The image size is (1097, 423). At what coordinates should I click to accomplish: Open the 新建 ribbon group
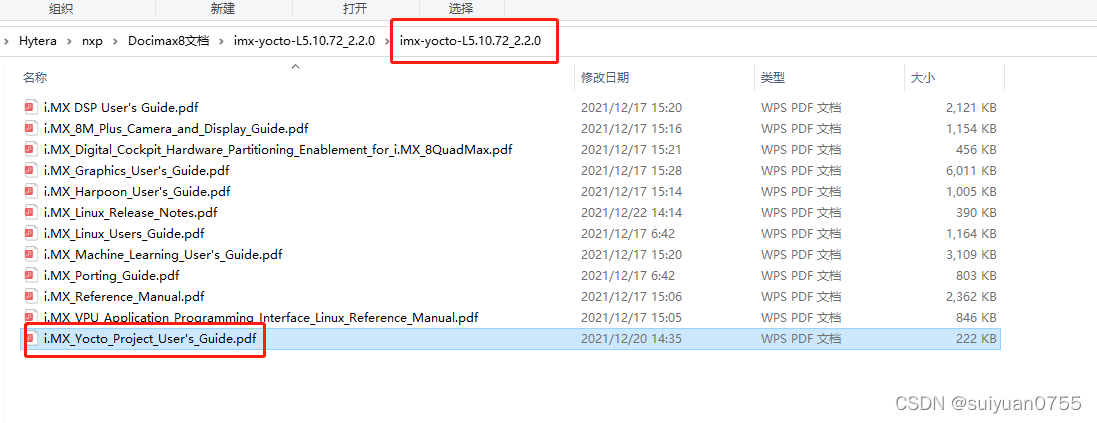pos(222,8)
